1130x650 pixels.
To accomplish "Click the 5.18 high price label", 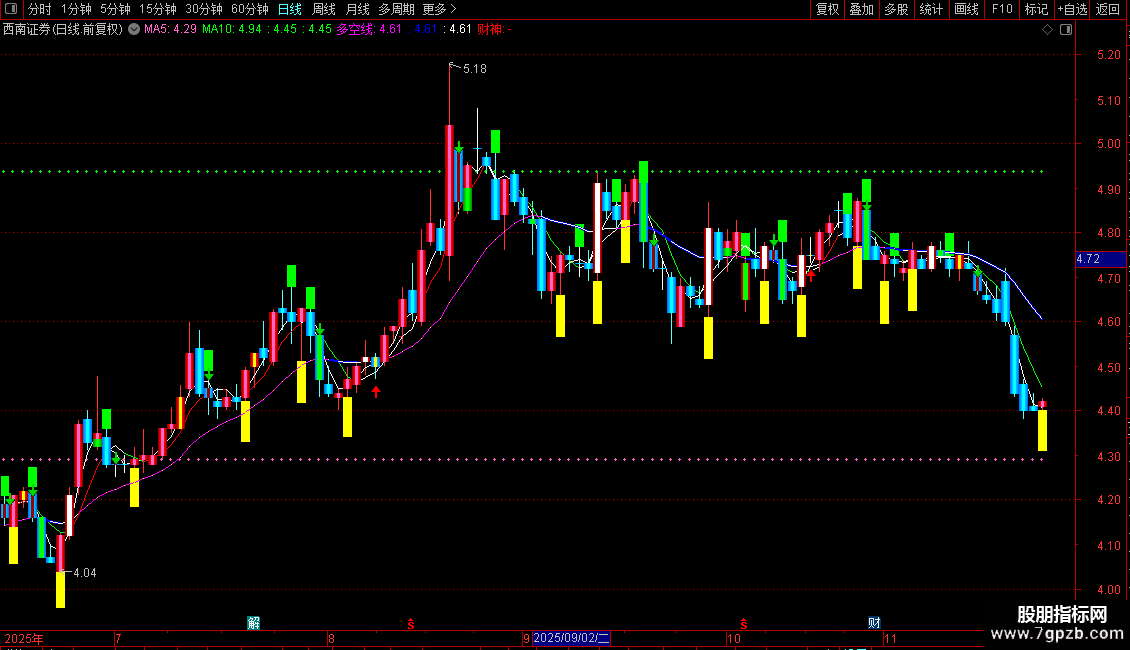I will 475,69.
